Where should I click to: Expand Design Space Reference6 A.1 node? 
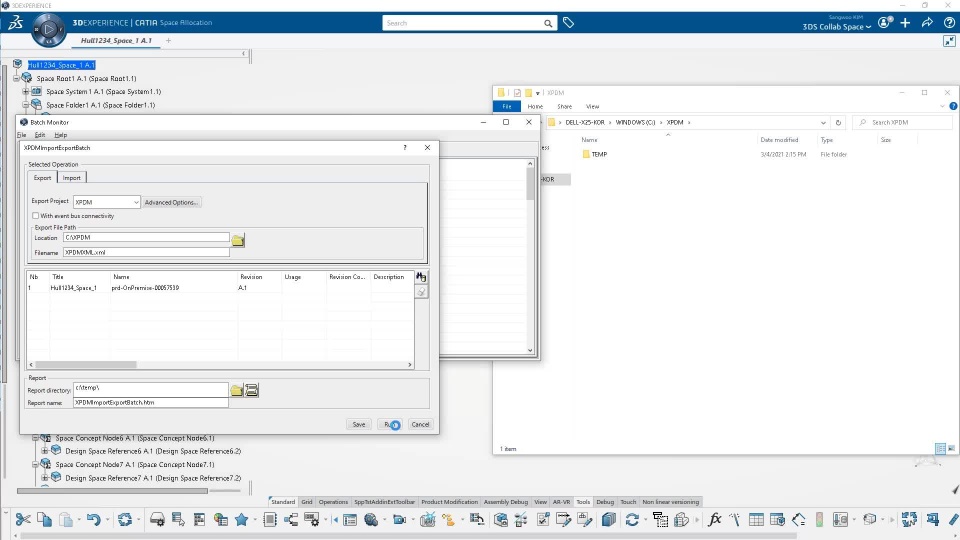pos(45,451)
